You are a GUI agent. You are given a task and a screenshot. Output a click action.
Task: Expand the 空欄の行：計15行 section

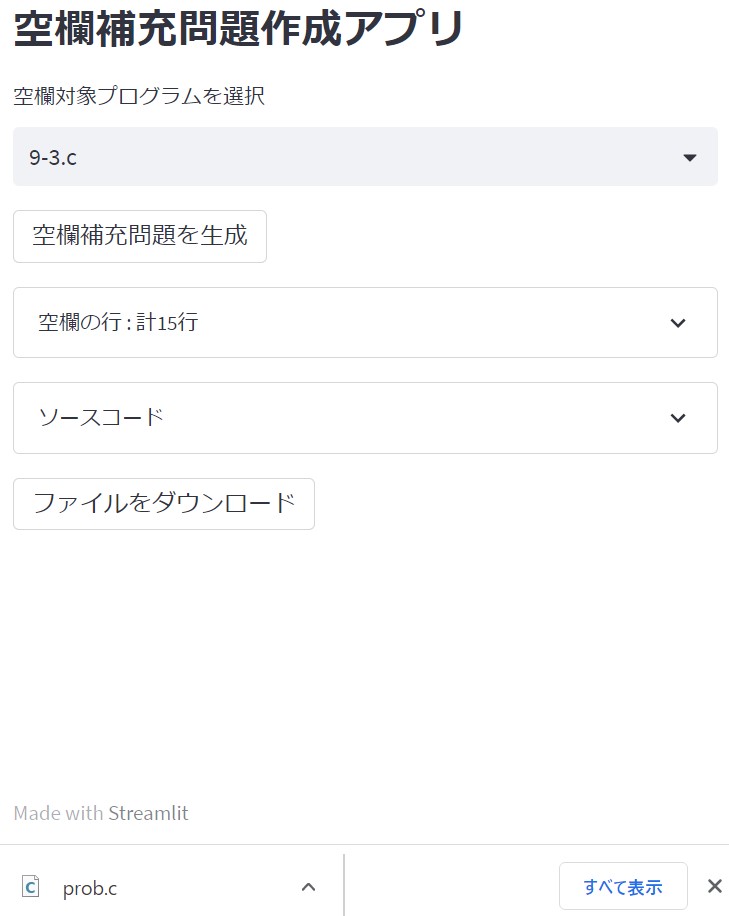[118, 323]
